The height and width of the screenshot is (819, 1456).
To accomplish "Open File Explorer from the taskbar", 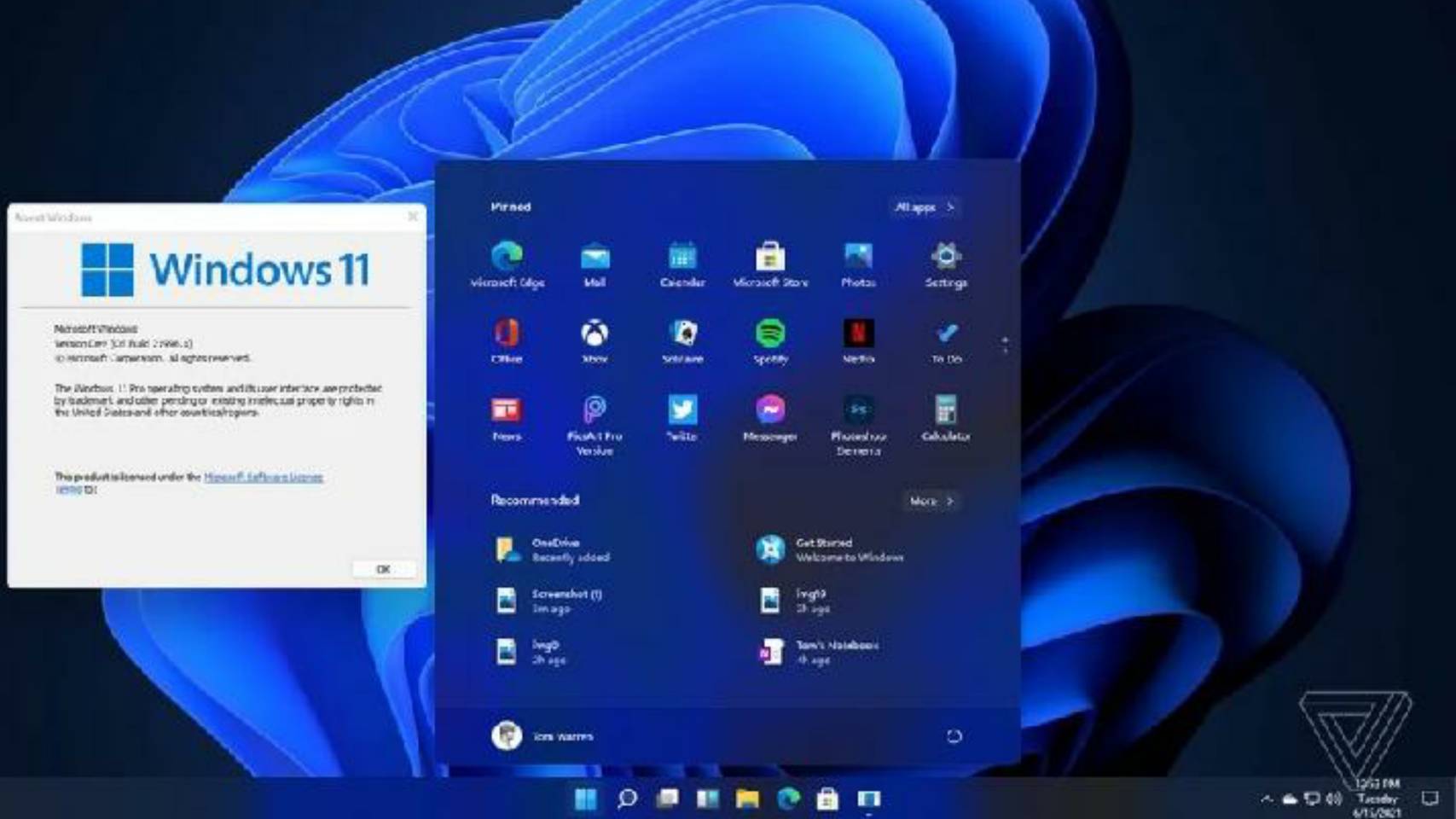I will tap(747, 799).
